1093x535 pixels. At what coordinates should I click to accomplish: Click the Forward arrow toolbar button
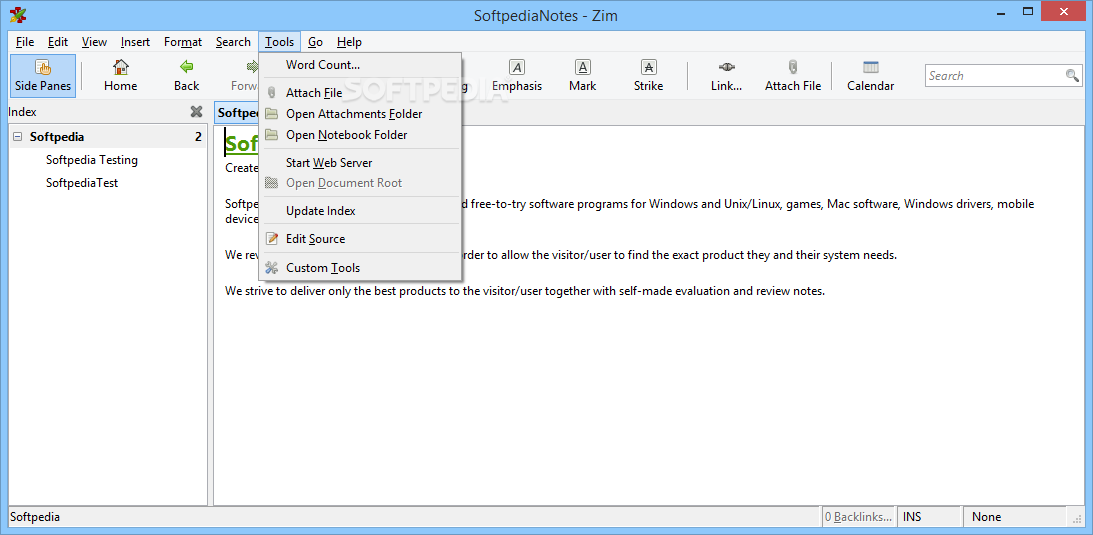tap(245, 76)
